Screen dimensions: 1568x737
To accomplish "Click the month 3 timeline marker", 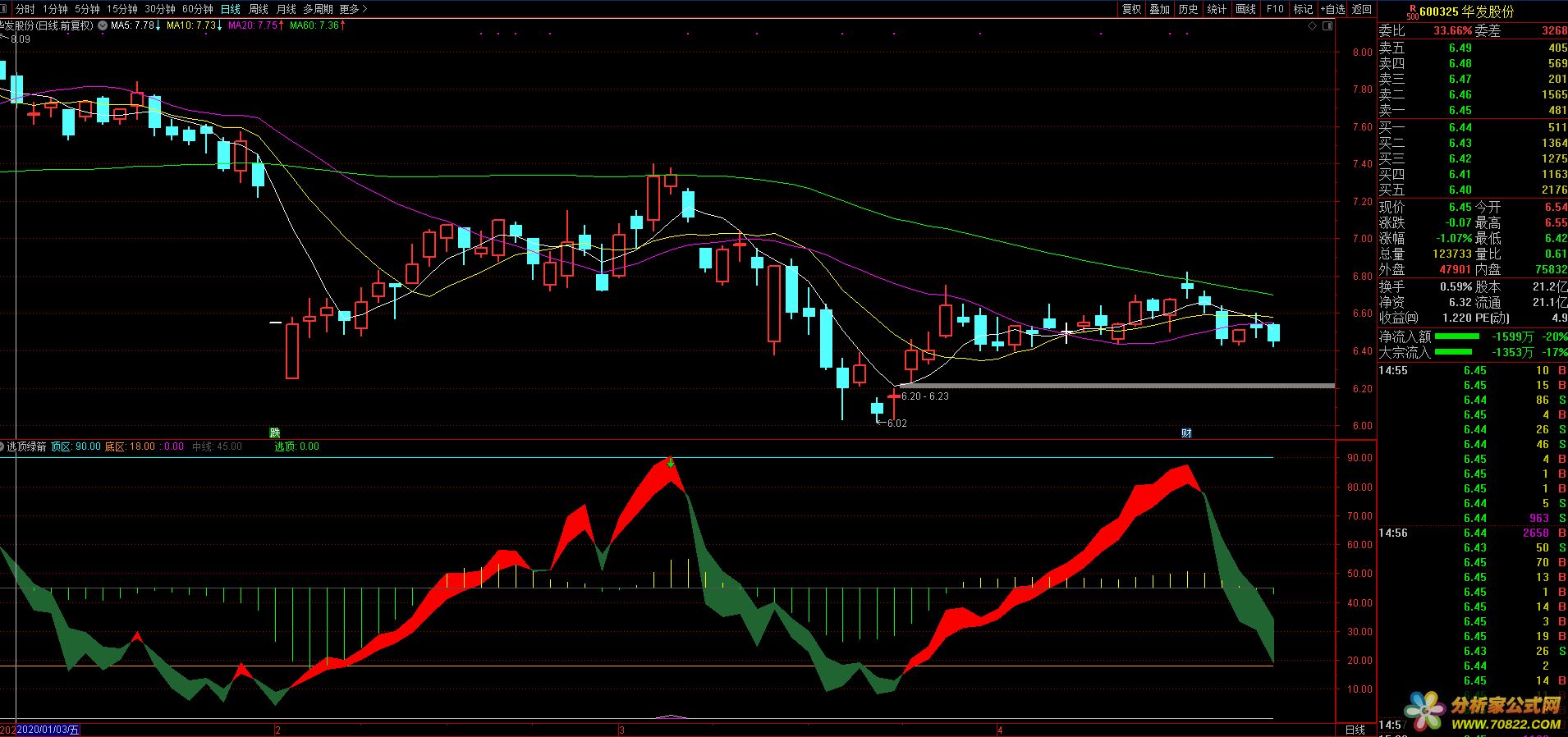I will (622, 730).
